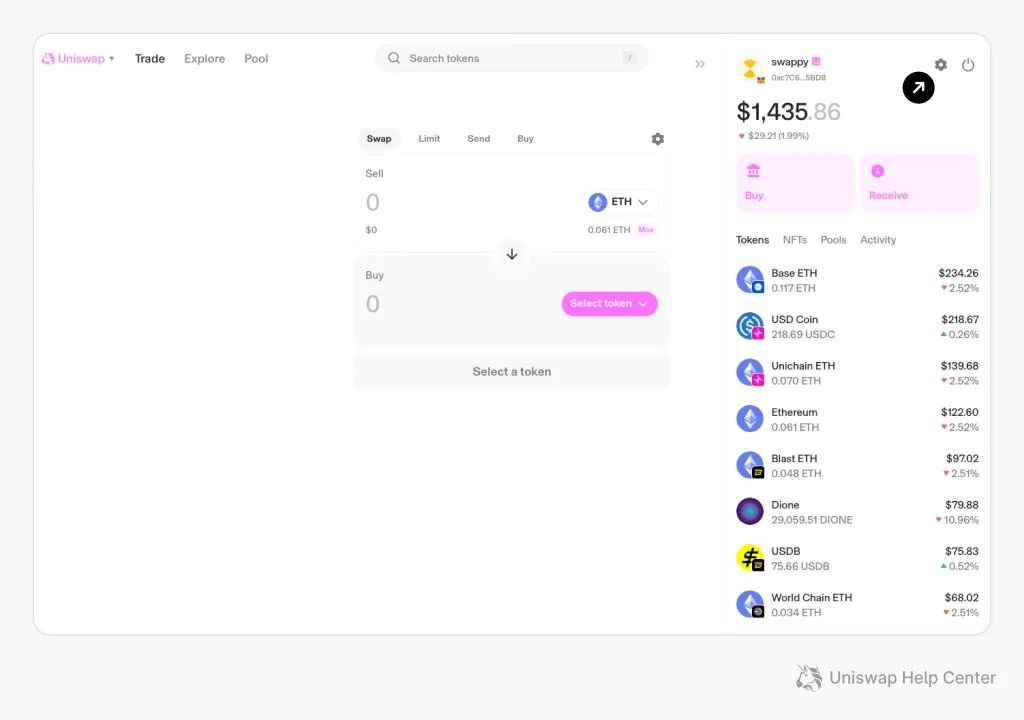Screen dimensions: 1024x720
Task: Open the pink Select token dropdown
Action: point(609,304)
